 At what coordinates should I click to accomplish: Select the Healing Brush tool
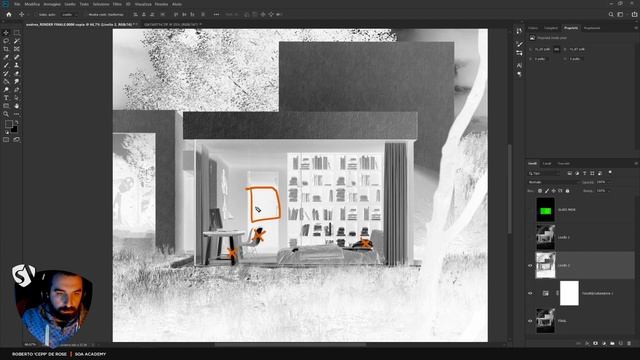coord(17,57)
